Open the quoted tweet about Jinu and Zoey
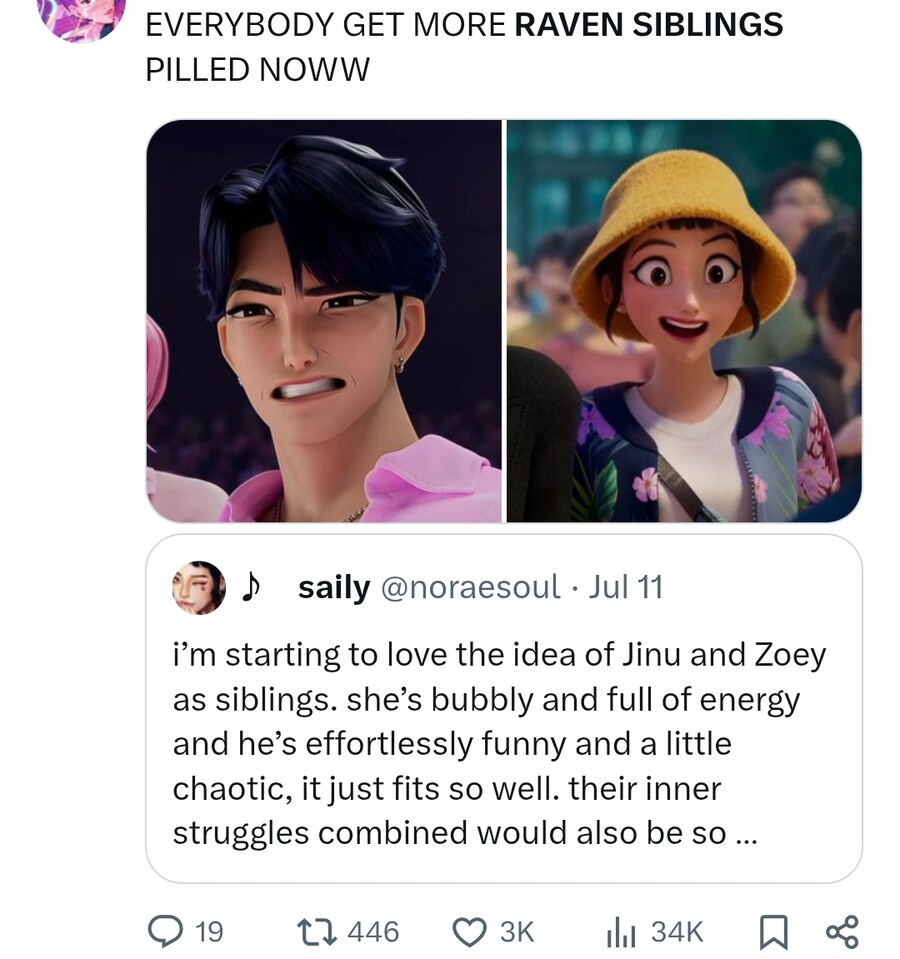The height and width of the screenshot is (959, 900). (x=504, y=709)
